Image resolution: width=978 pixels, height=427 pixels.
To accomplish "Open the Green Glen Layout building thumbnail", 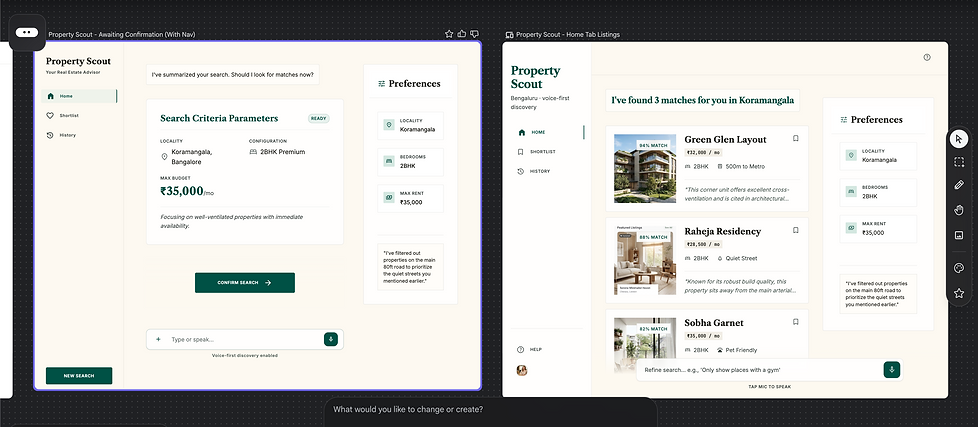I will [645, 168].
